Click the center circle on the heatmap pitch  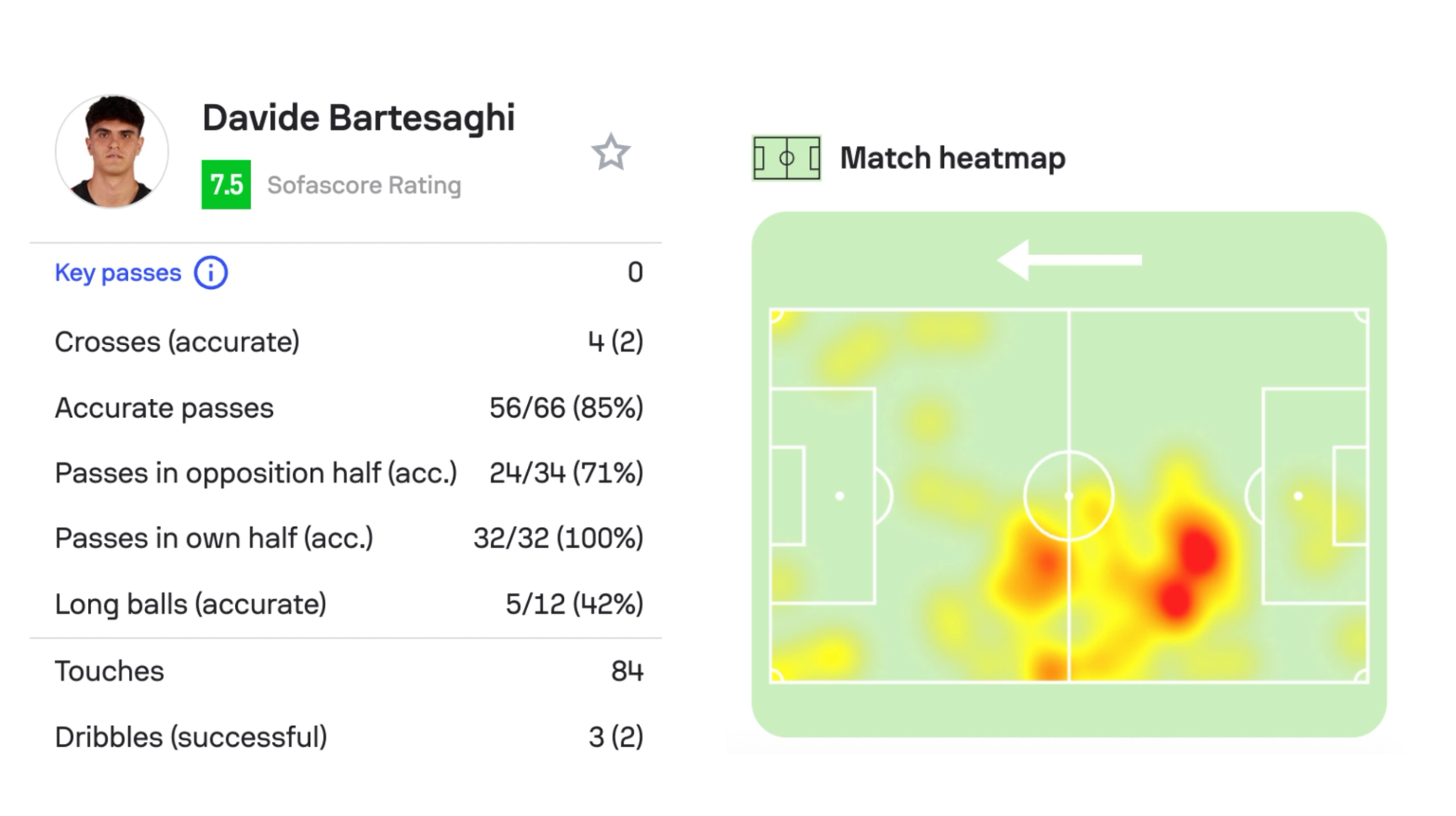[x=1069, y=497]
